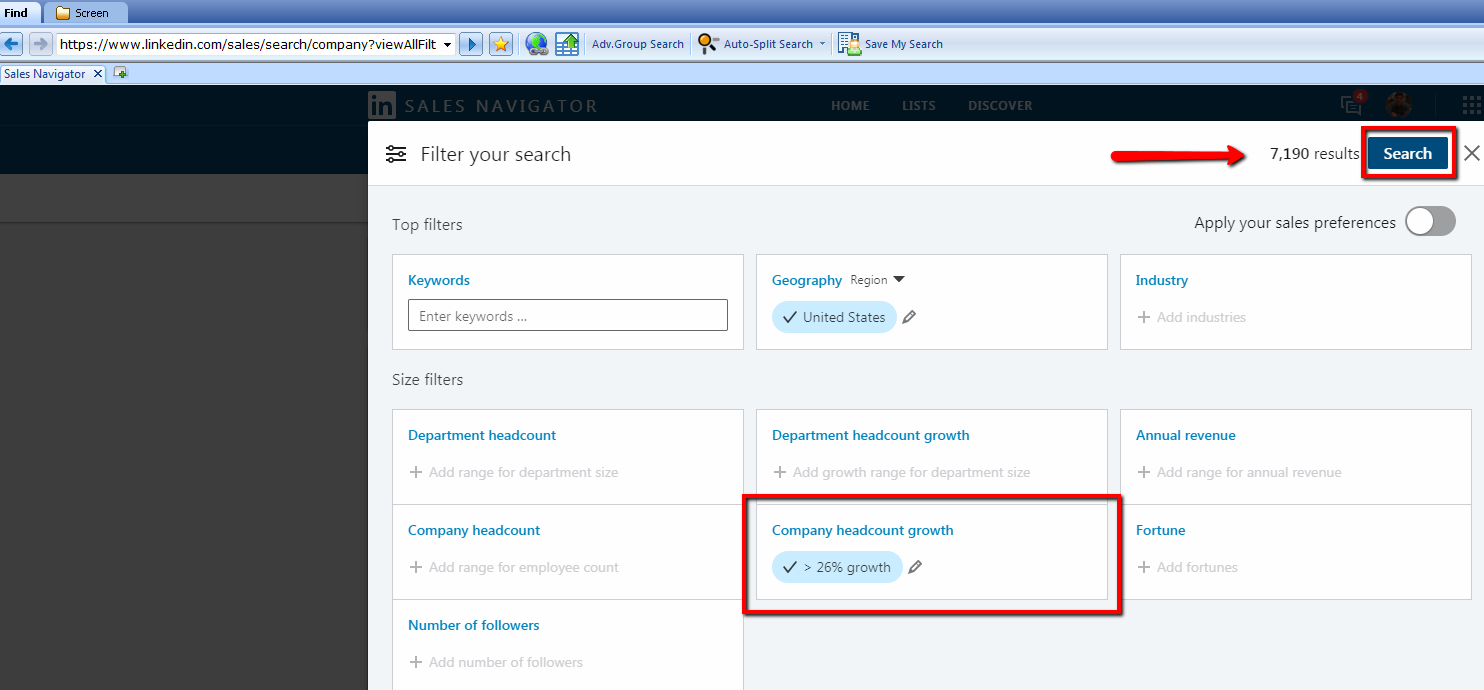Viewport: 1484px width, 690px height.
Task: Switch to the Find tab
Action: click(16, 13)
